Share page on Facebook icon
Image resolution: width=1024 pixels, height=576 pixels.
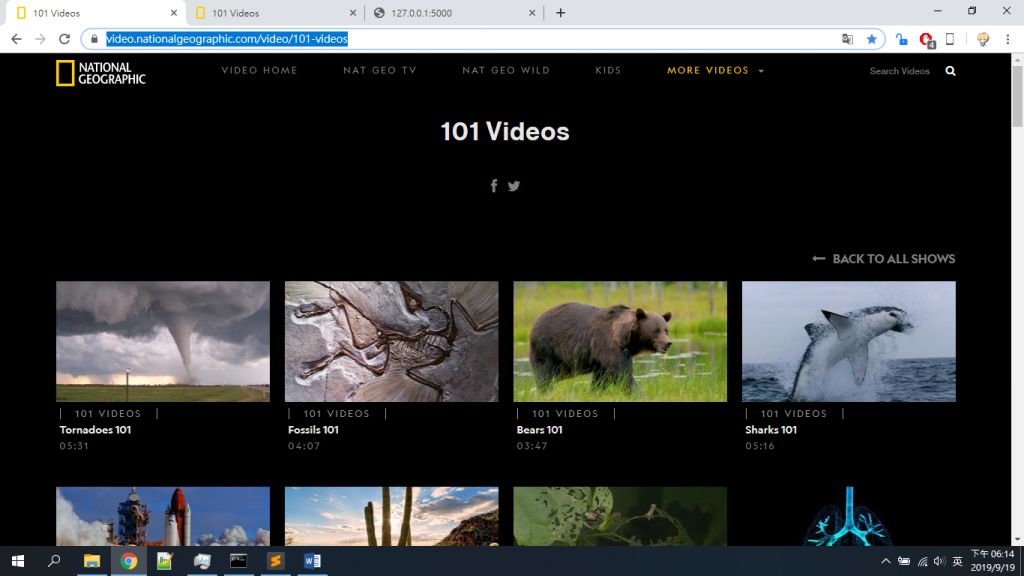pyautogui.click(x=494, y=186)
